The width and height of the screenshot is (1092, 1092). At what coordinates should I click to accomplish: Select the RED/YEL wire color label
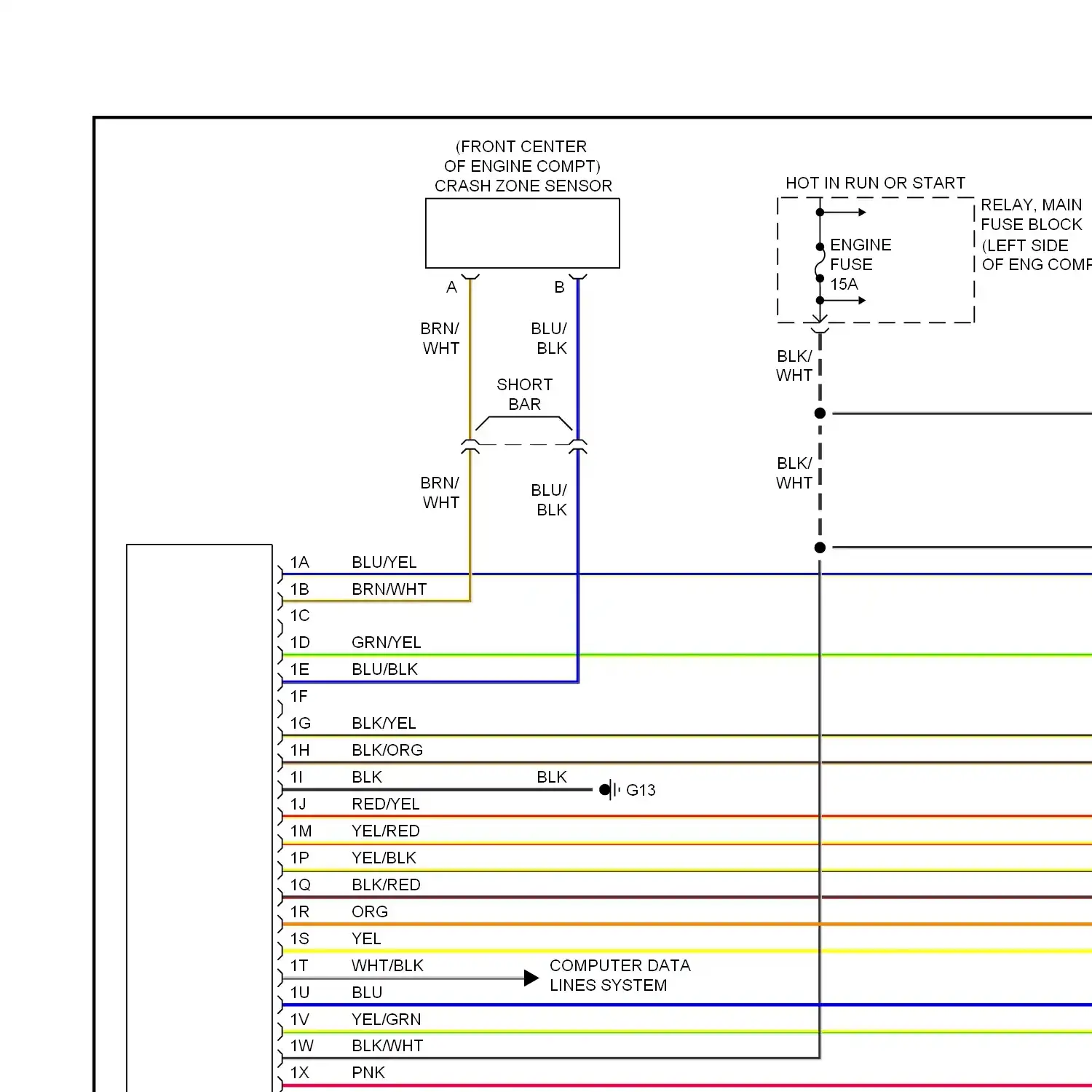point(385,804)
